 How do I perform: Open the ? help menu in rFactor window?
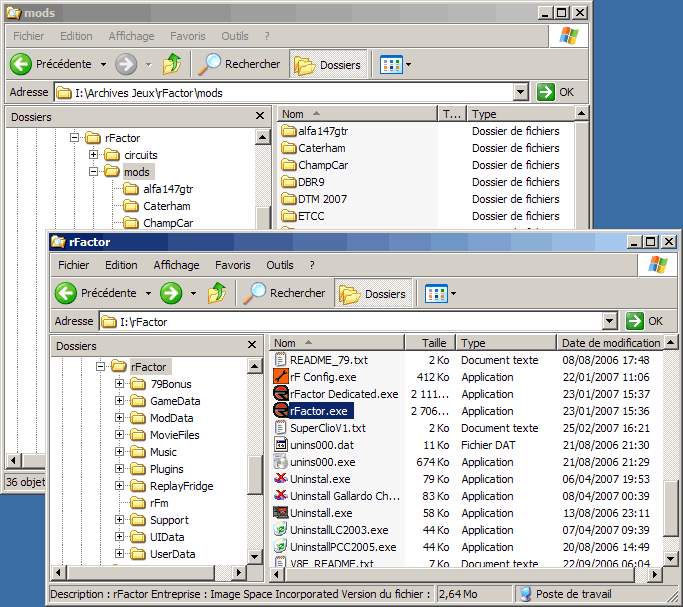click(311, 265)
